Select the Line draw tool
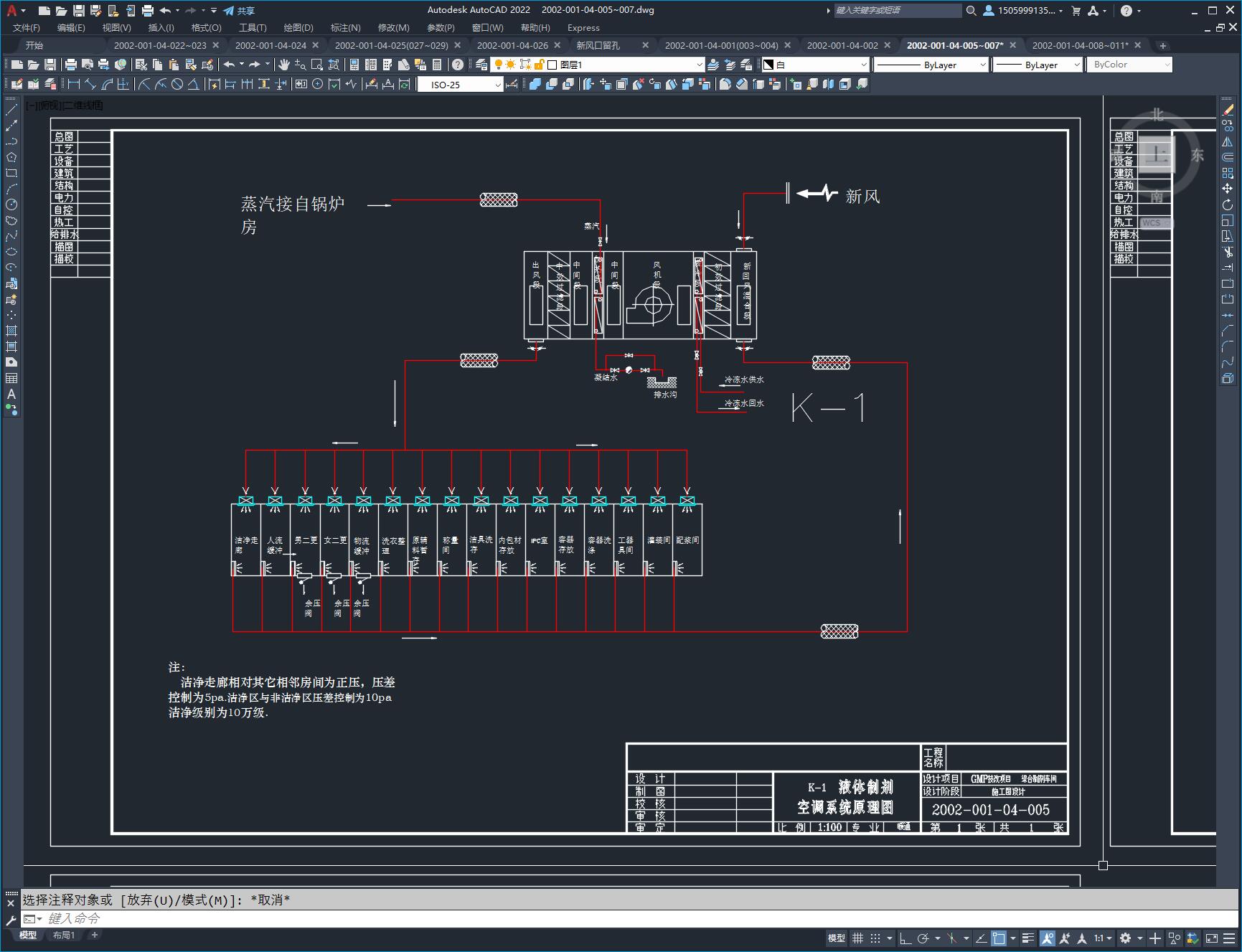The width and height of the screenshot is (1242, 952). coord(11,110)
